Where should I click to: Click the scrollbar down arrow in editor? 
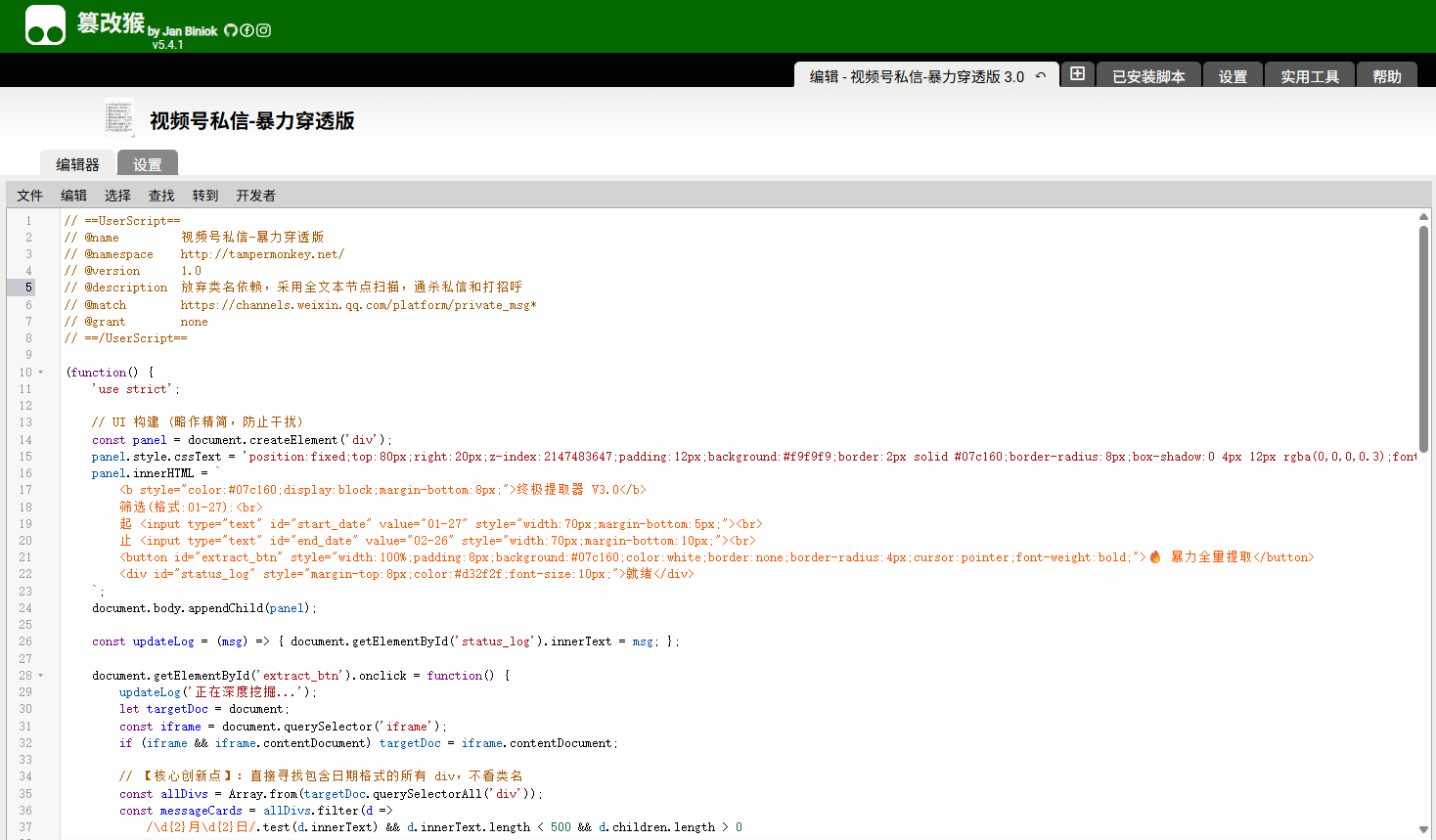point(1423,830)
